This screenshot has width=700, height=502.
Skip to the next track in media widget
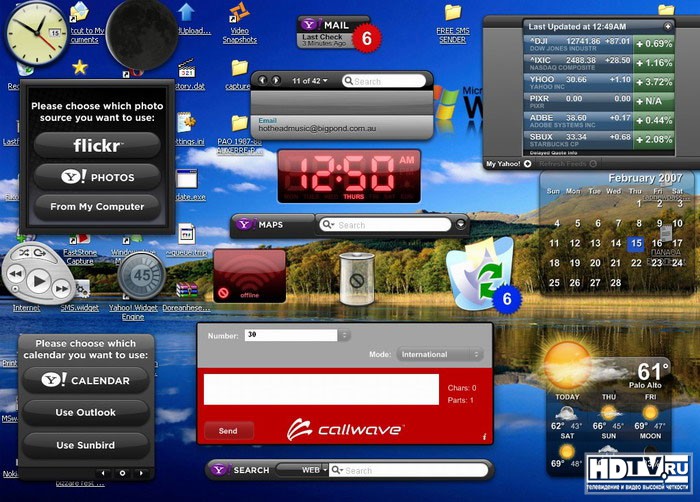(x=61, y=288)
